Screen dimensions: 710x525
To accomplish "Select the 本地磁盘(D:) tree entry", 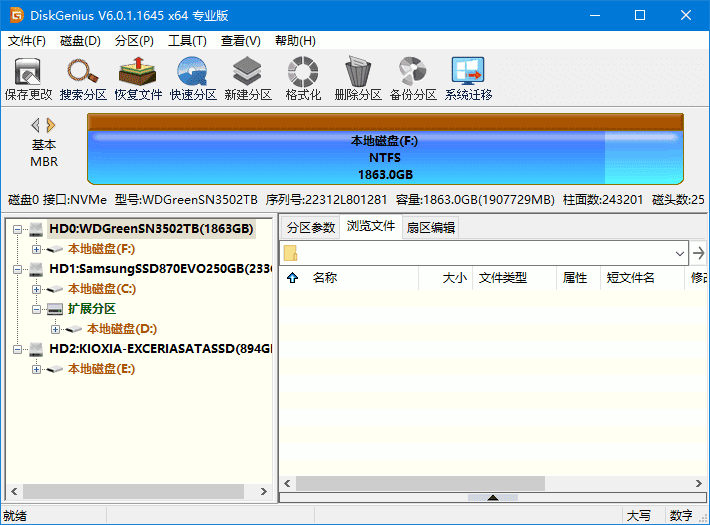I will click(121, 329).
